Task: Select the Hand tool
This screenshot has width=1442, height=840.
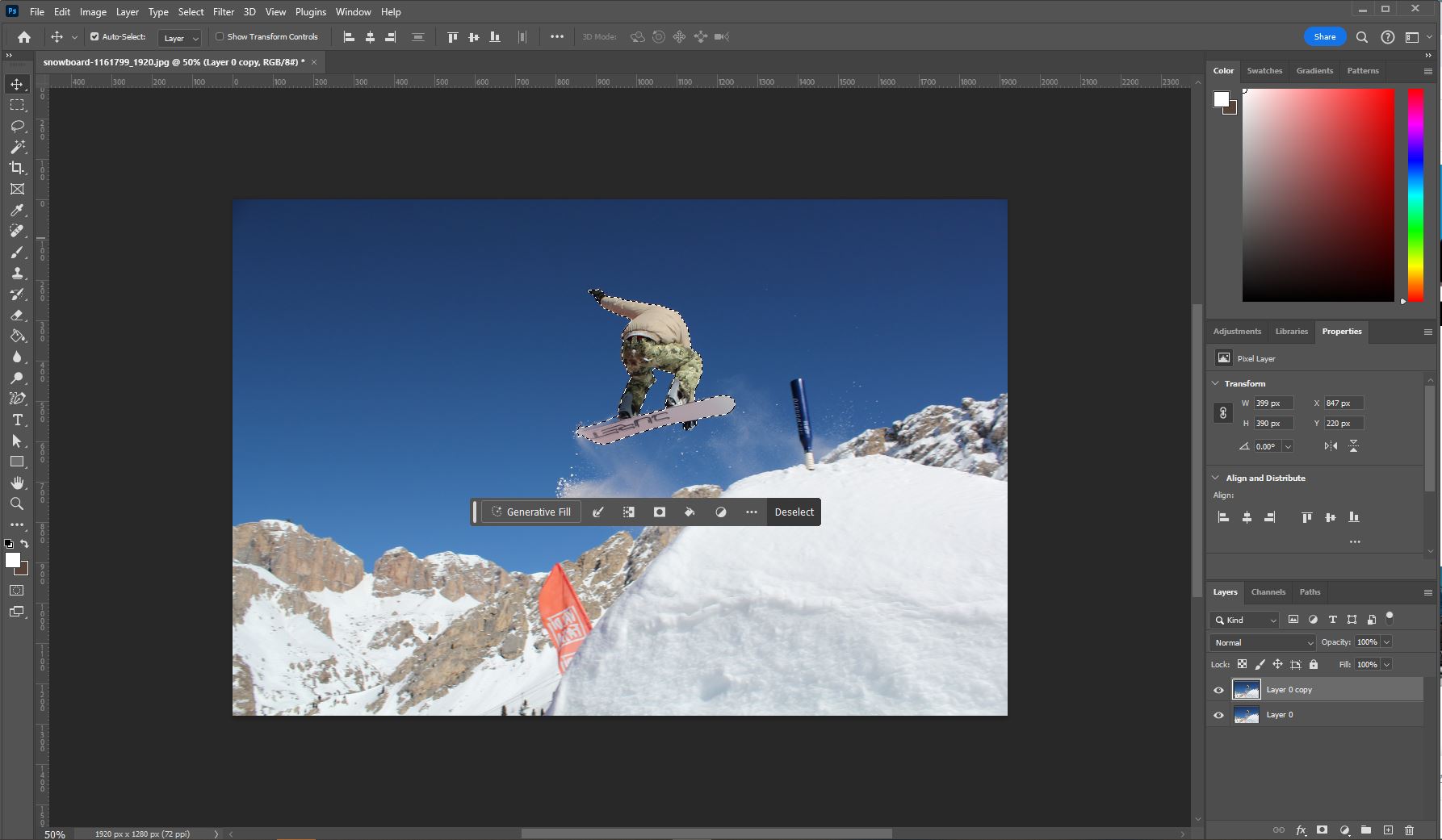Action: (x=17, y=483)
